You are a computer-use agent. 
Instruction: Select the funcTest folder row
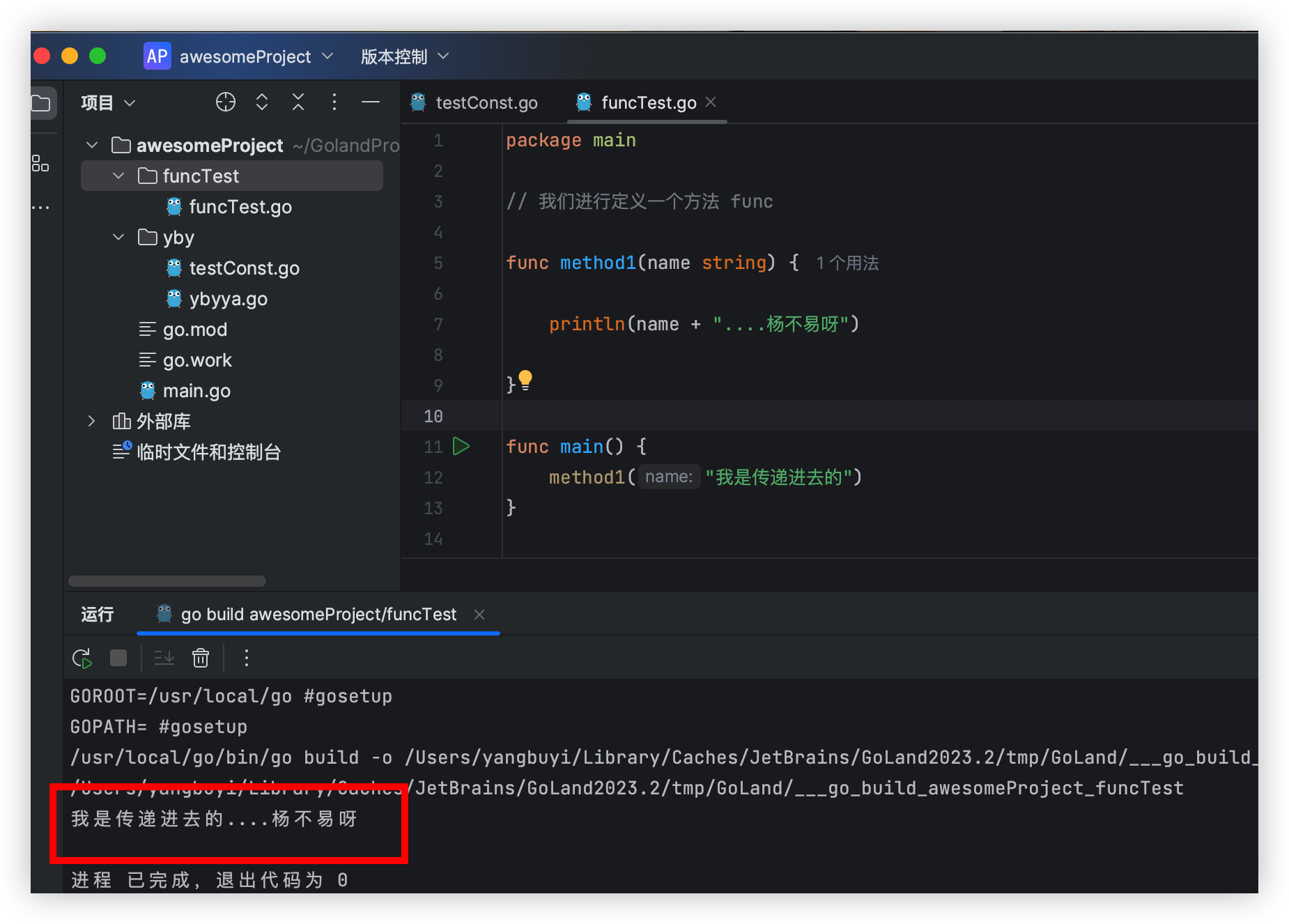click(232, 176)
